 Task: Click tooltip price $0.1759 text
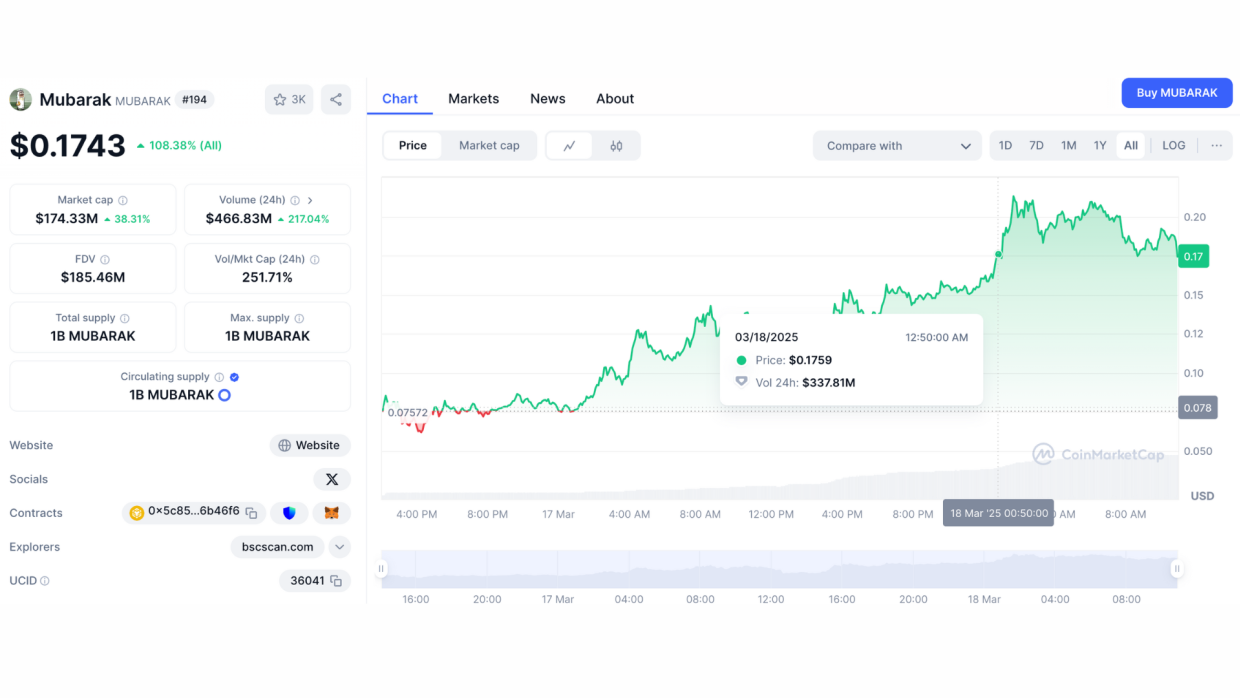click(x=810, y=360)
